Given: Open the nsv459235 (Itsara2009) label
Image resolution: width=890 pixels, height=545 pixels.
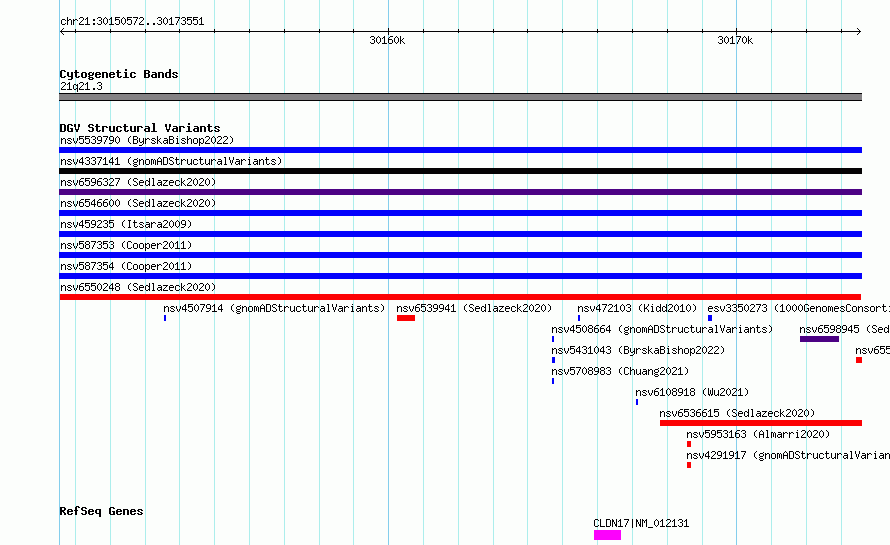Looking at the screenshot, I should pyautogui.click(x=126, y=224).
